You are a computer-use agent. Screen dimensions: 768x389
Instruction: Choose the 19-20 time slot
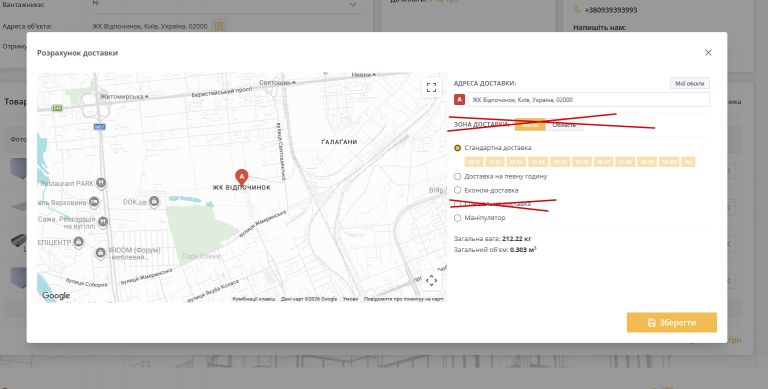(x=669, y=162)
